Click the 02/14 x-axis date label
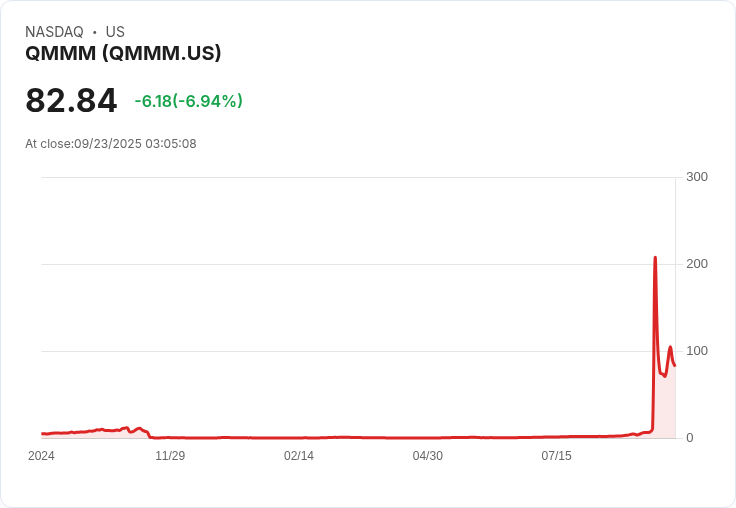736x508 pixels. 299,456
